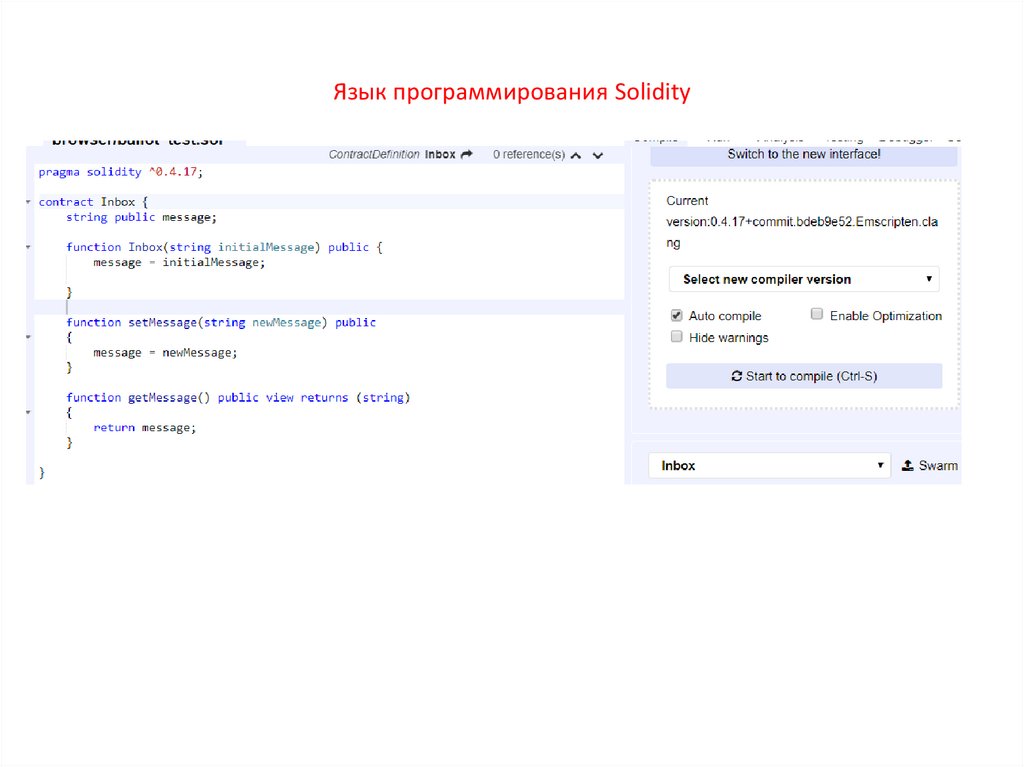Screen dimensions: 1024x767
Task: Click Switch to the new interface button
Action: 804,155
